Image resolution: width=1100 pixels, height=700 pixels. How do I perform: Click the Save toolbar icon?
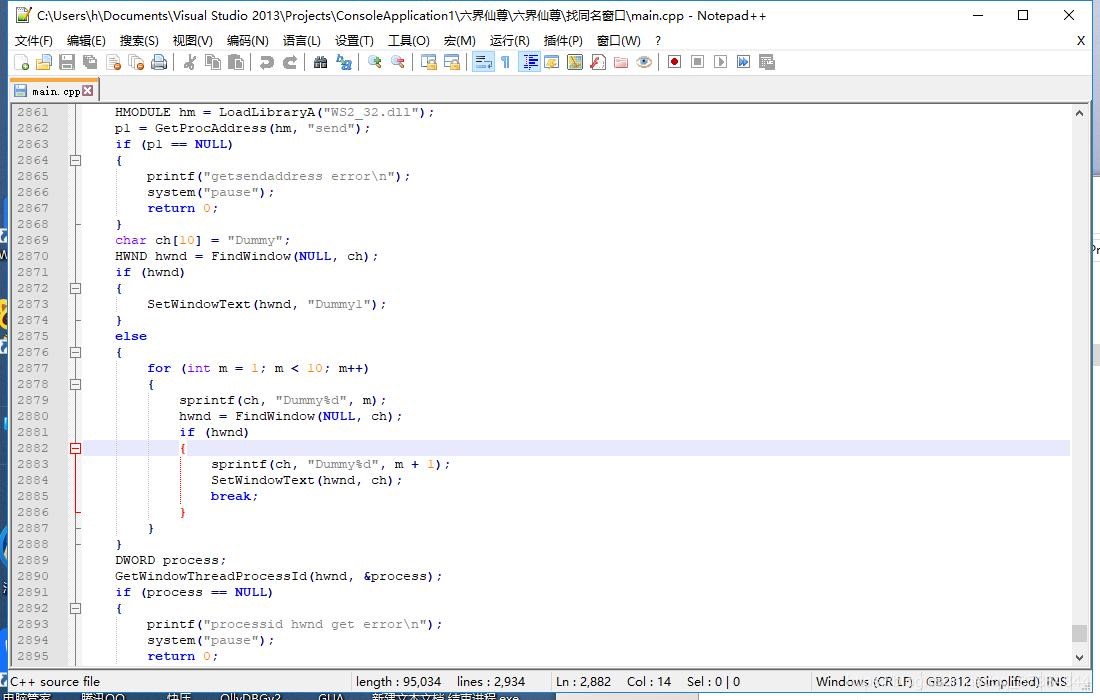click(67, 62)
